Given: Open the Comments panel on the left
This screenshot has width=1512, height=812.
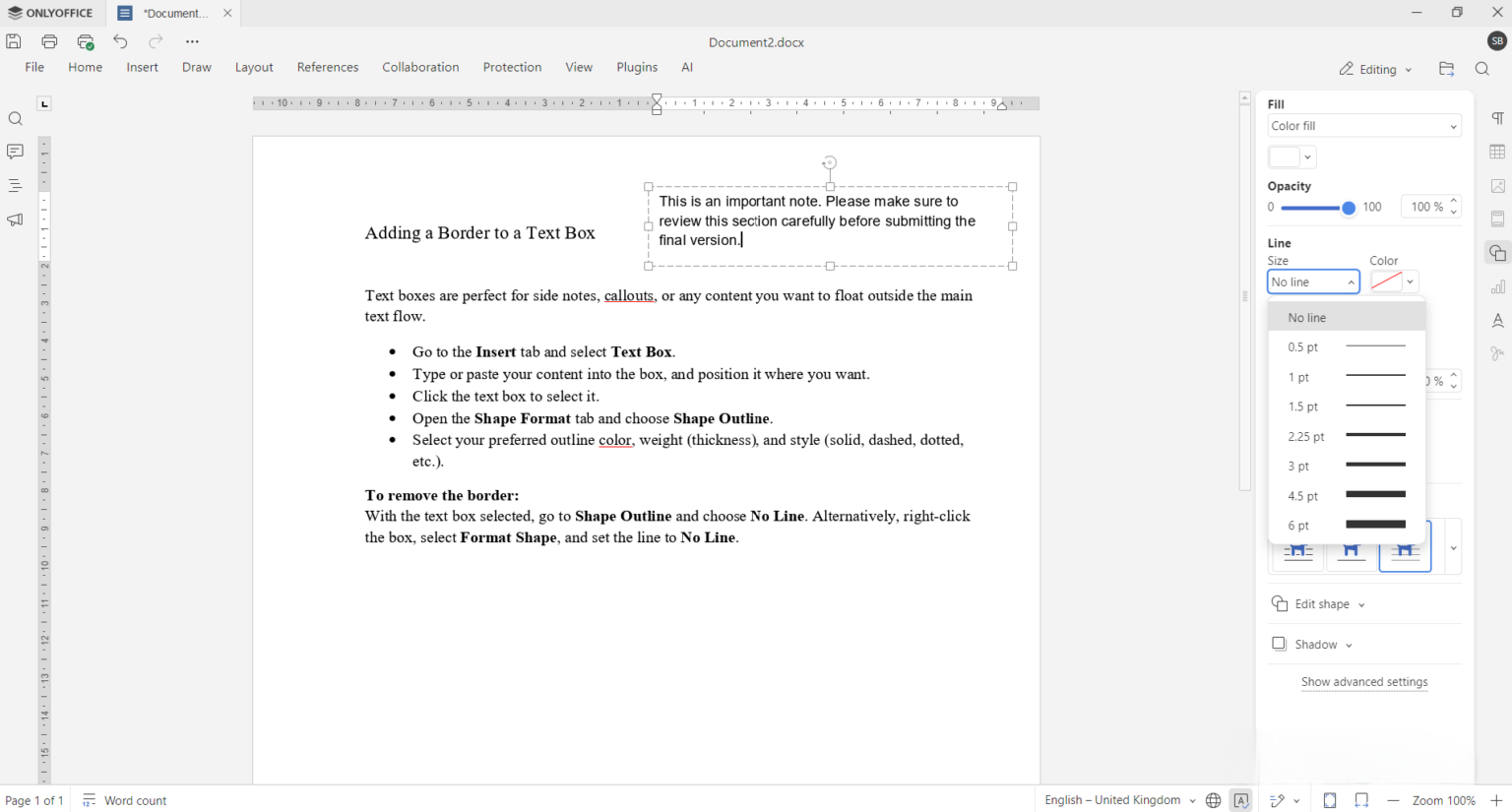Looking at the screenshot, I should tap(15, 152).
